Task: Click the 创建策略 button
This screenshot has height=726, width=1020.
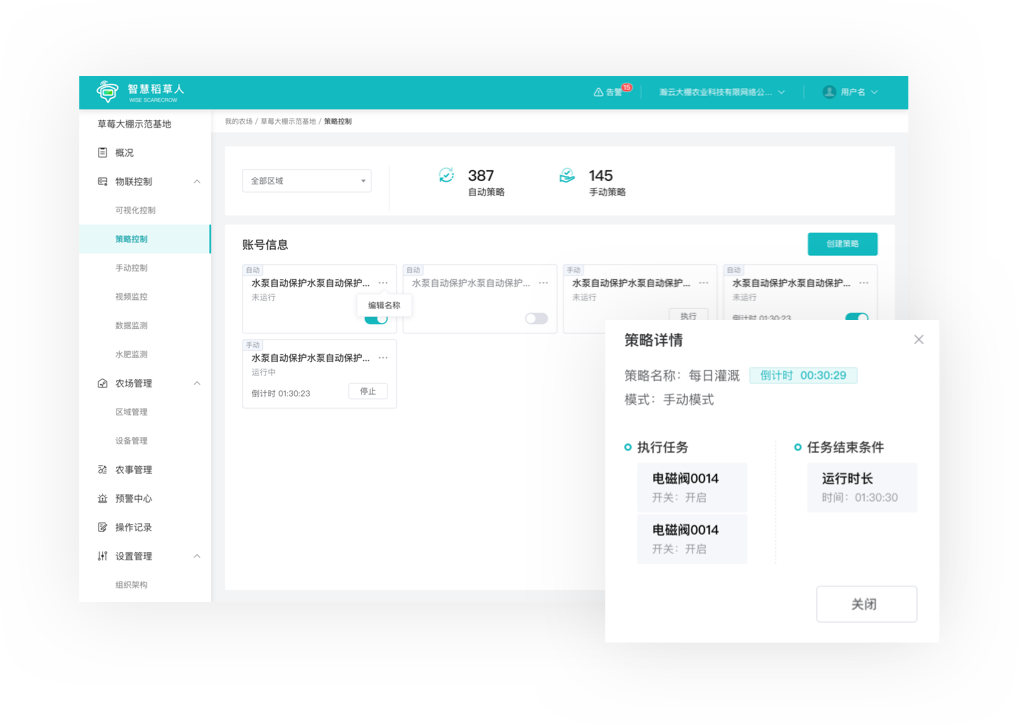Action: click(842, 244)
